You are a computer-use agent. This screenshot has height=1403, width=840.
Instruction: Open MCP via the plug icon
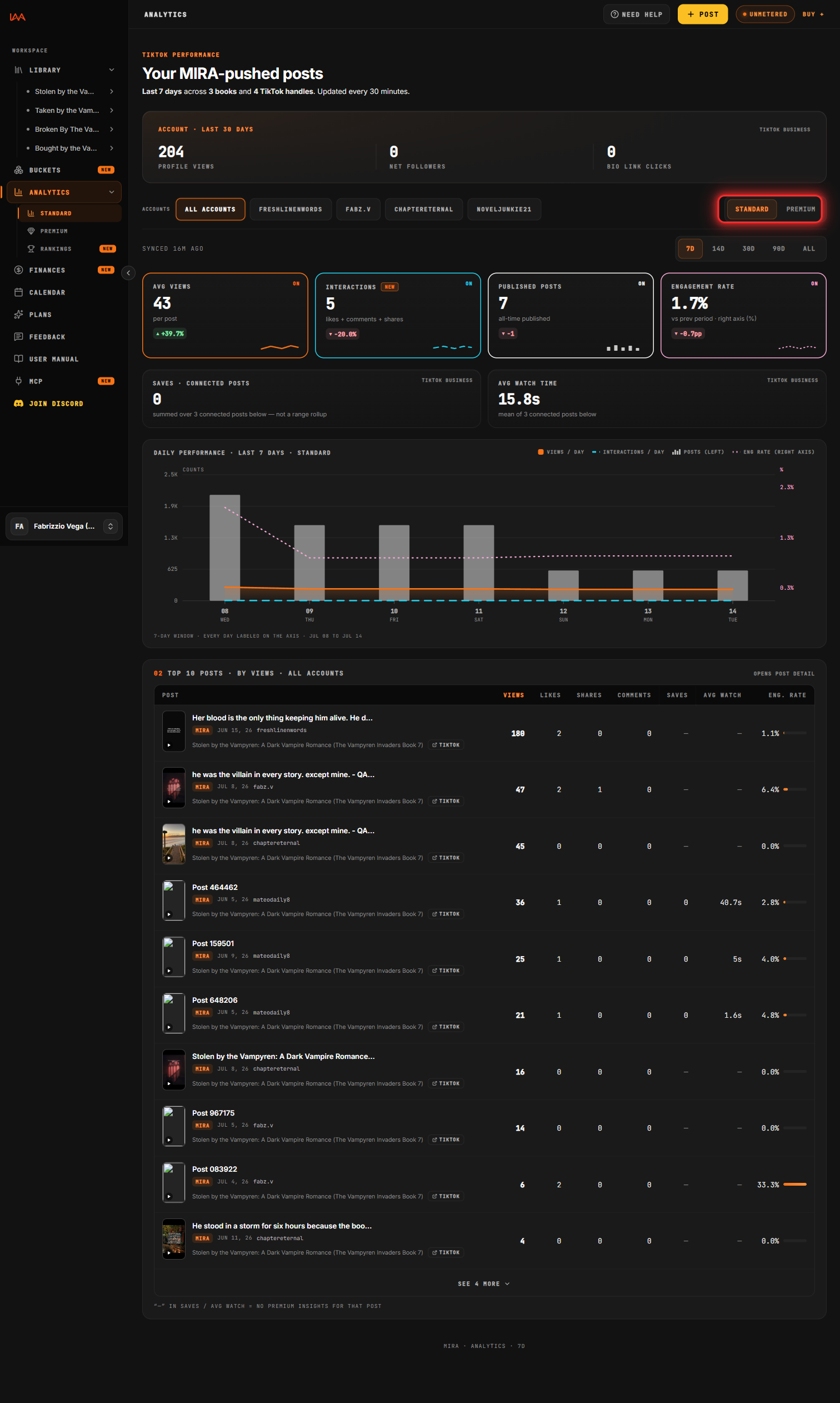[x=19, y=381]
